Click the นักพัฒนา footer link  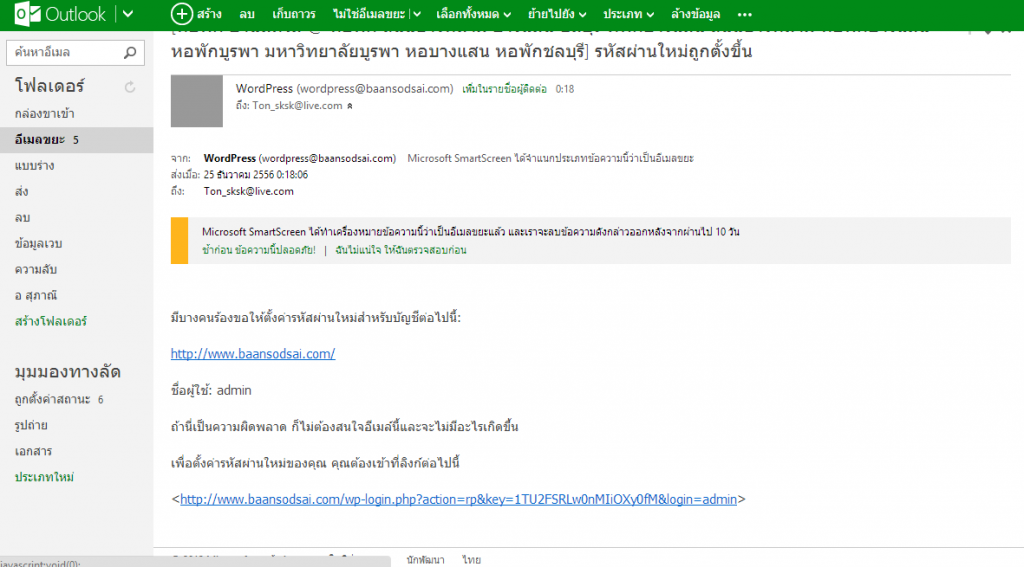pyautogui.click(x=425, y=560)
